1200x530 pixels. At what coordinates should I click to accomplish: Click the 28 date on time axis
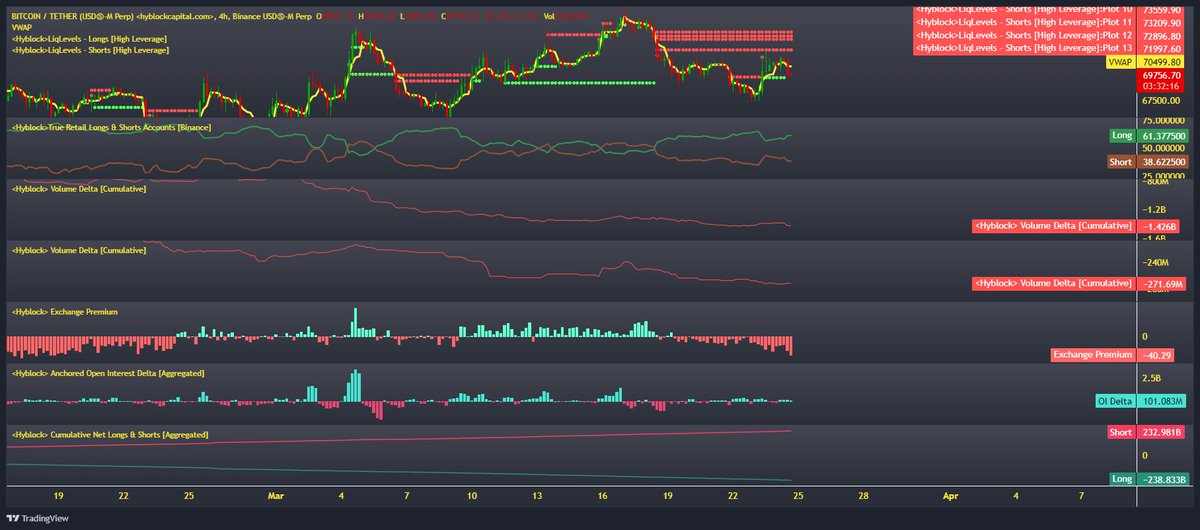(862, 496)
